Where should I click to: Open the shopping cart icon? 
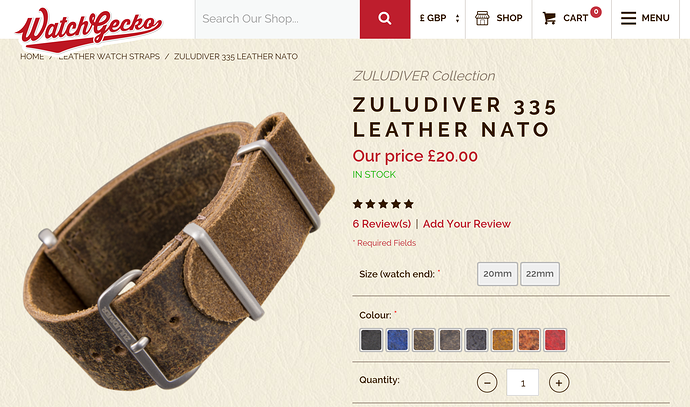point(549,18)
